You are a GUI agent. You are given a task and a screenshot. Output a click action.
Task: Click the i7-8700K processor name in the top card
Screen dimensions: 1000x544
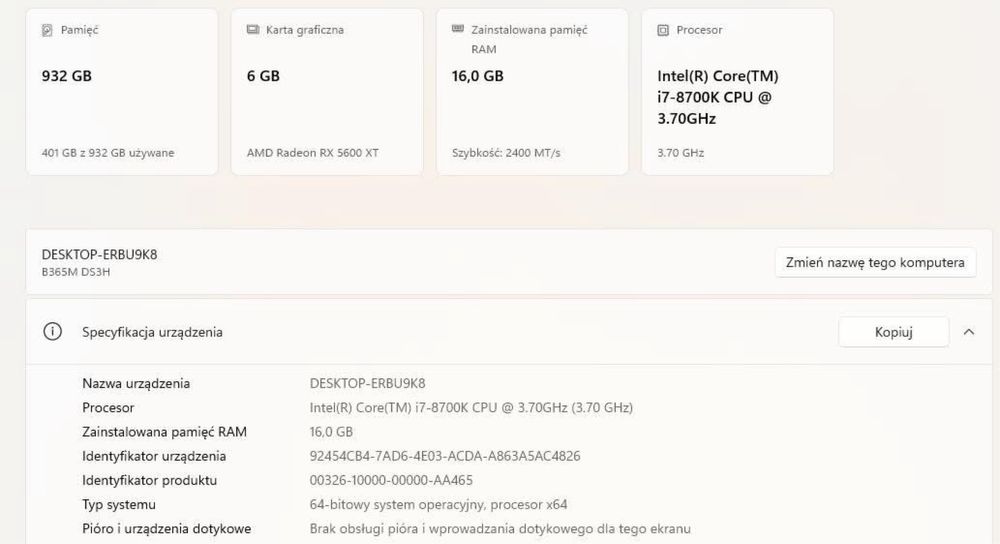point(717,97)
